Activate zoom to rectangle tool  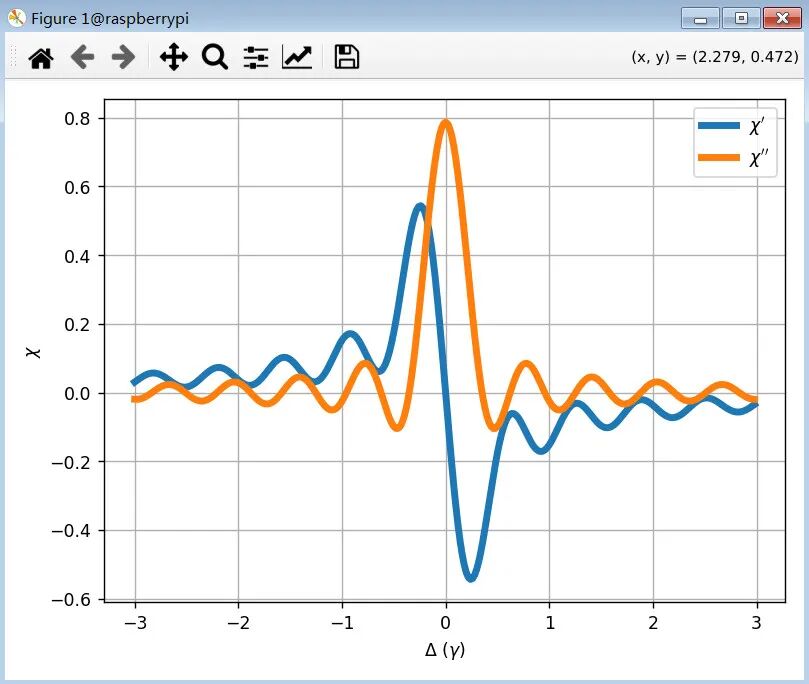coord(215,57)
